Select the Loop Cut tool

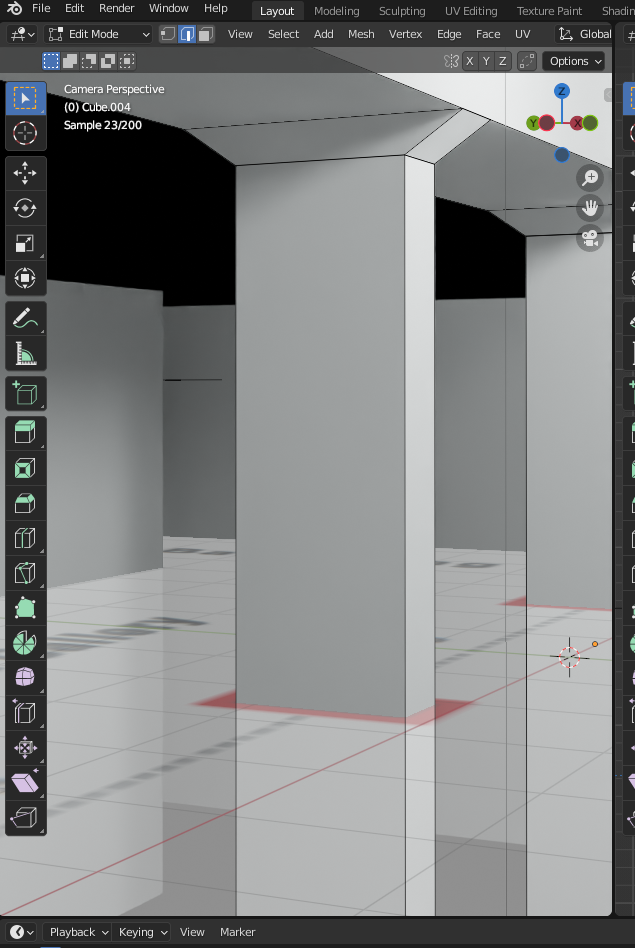(25, 538)
